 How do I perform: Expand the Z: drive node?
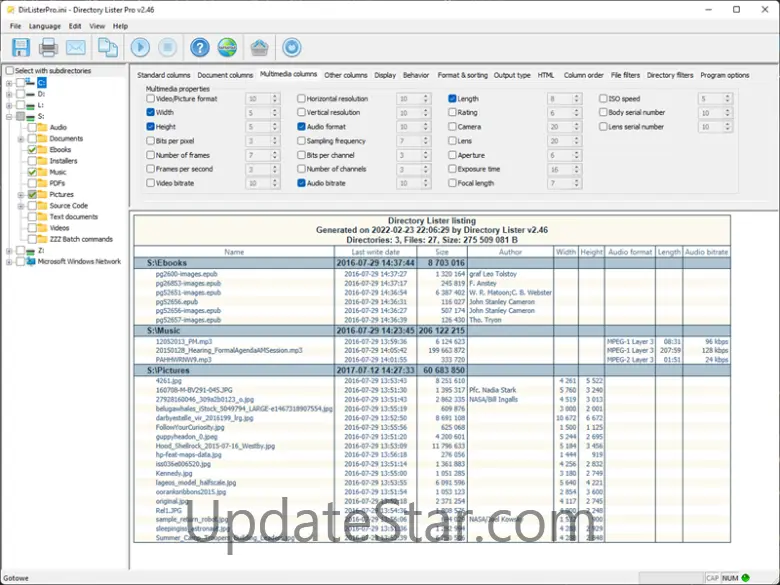[x=9, y=250]
